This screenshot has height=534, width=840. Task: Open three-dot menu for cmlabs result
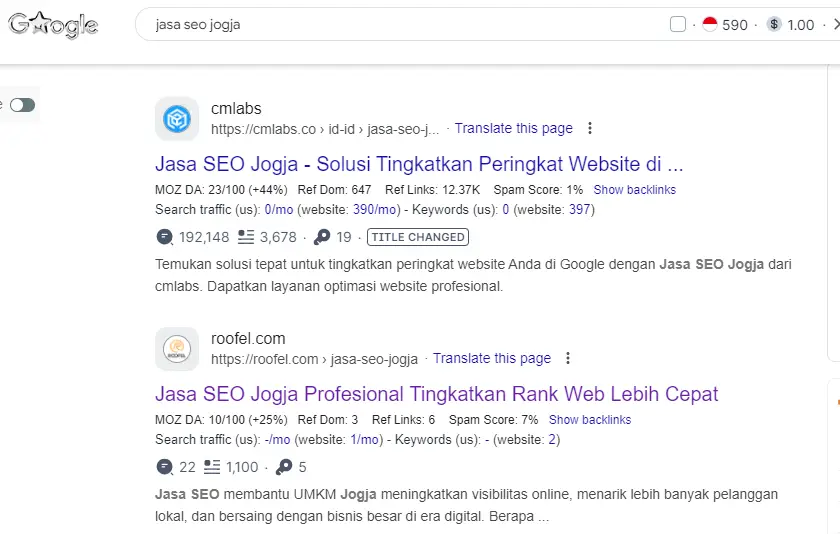tap(590, 128)
